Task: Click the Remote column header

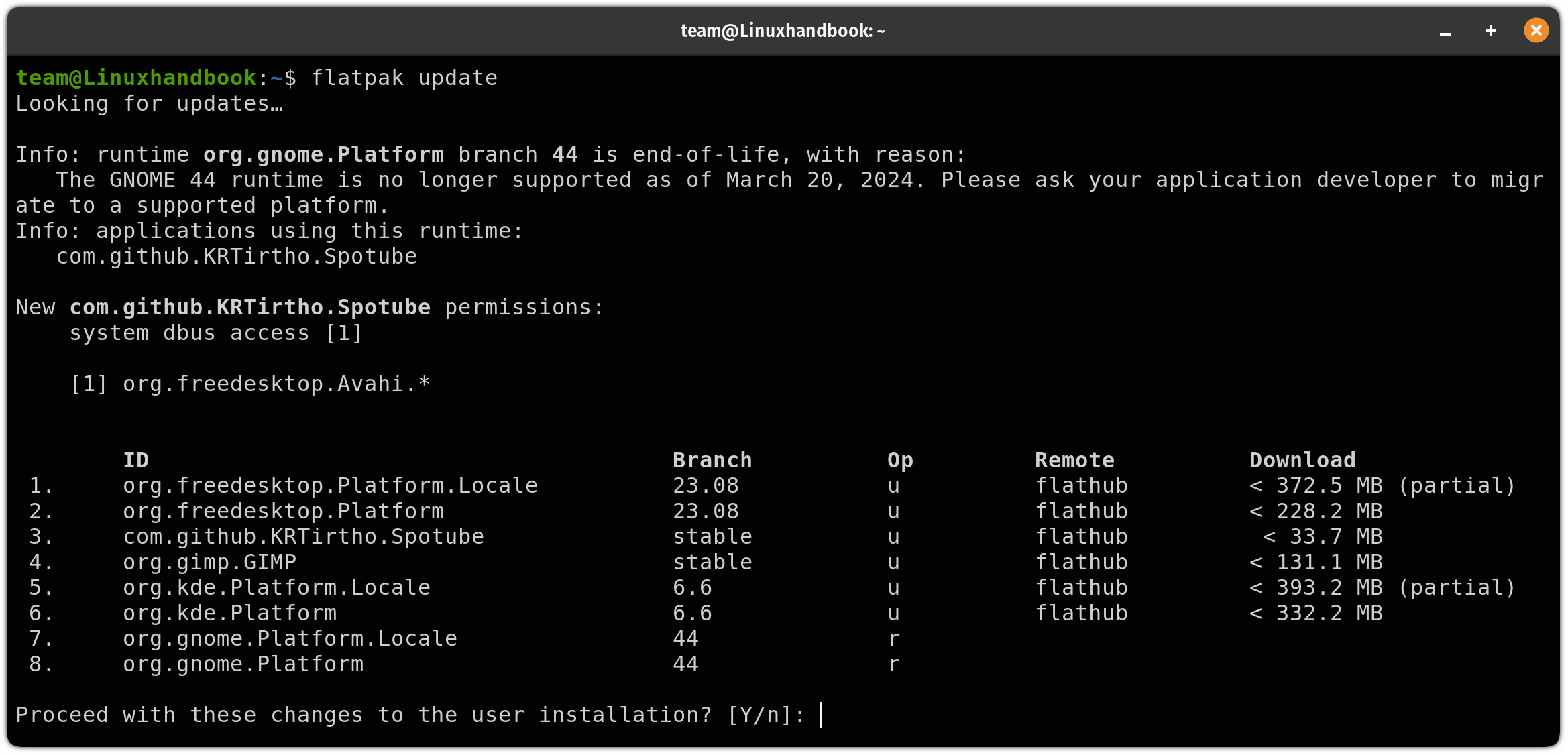Action: click(1074, 459)
